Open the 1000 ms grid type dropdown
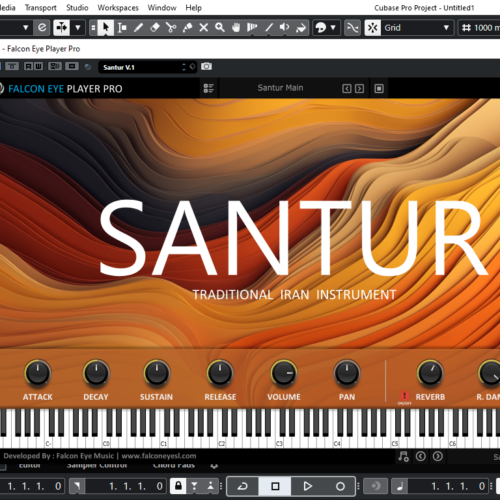This screenshot has width=500, height=500. [479, 28]
